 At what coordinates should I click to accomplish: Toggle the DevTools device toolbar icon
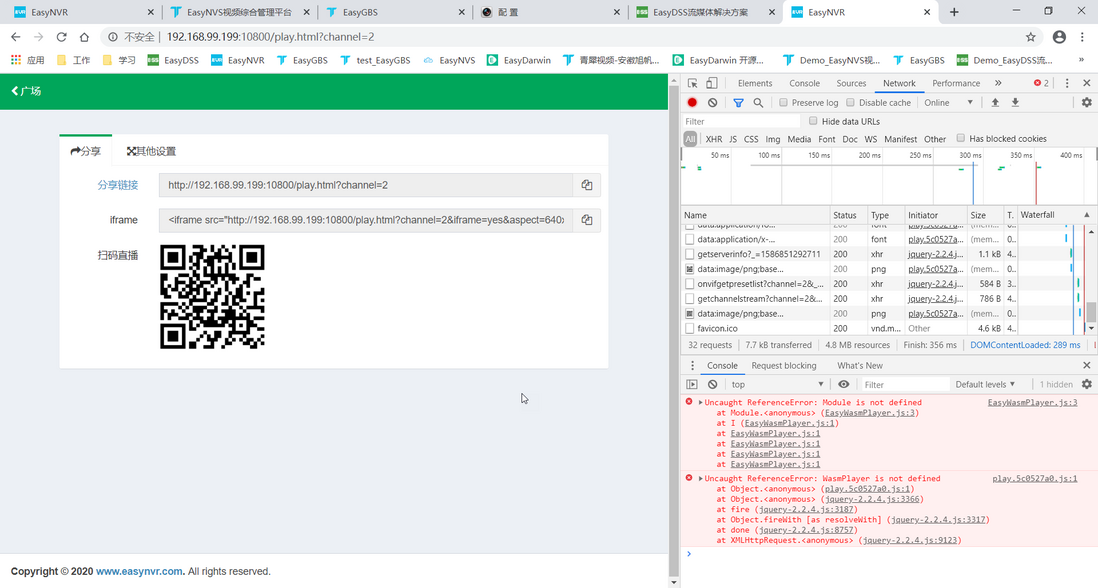pos(711,83)
